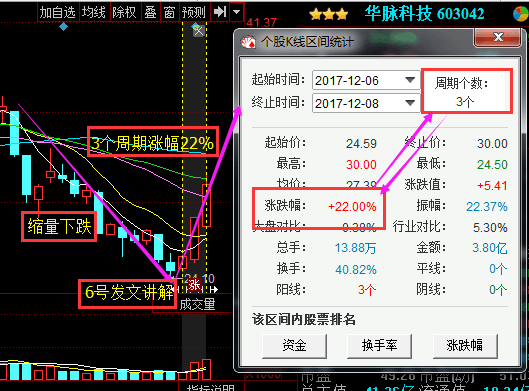Click the 周期个数 3个 value

465,102
